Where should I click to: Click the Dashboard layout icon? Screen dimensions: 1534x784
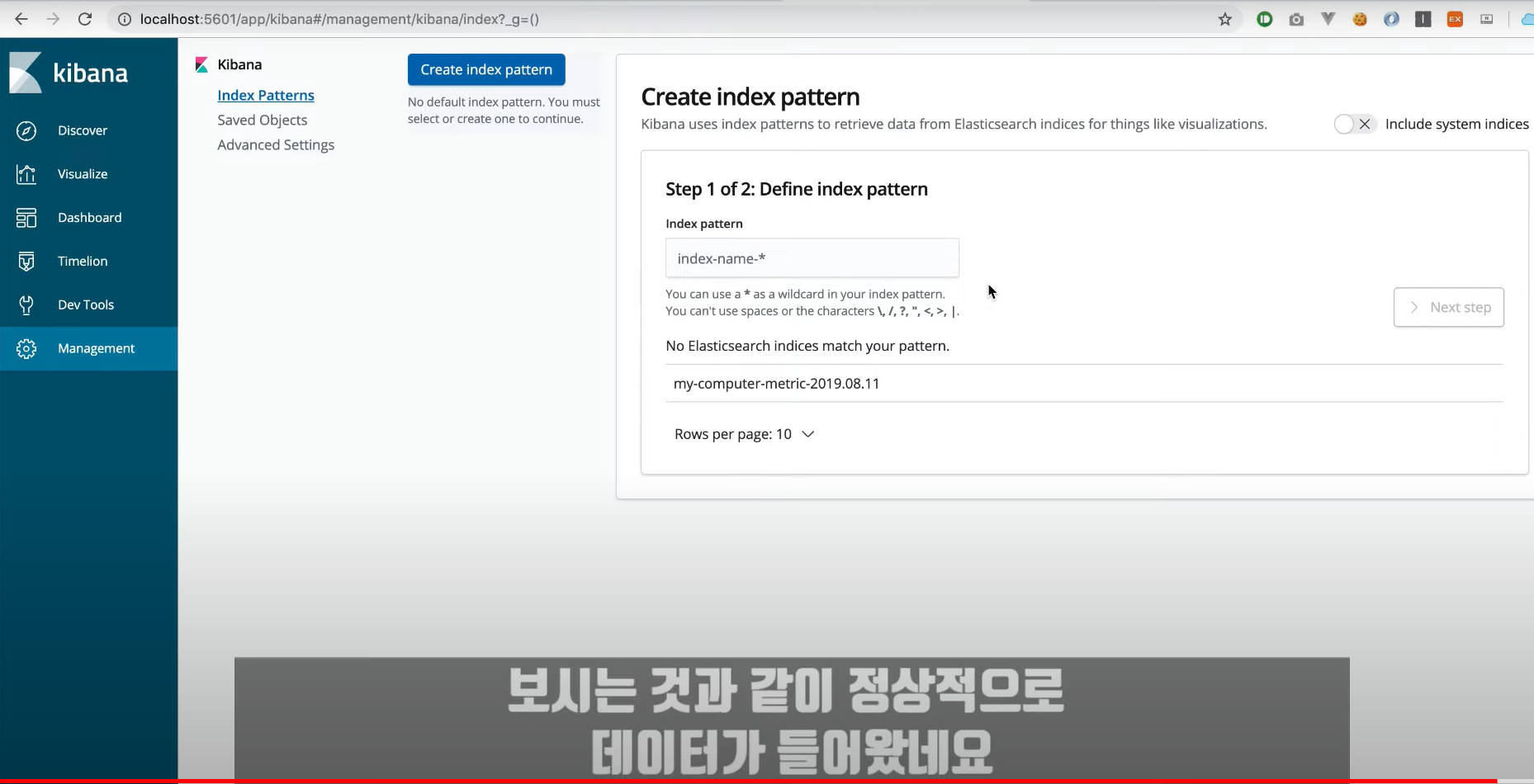pyautogui.click(x=26, y=218)
